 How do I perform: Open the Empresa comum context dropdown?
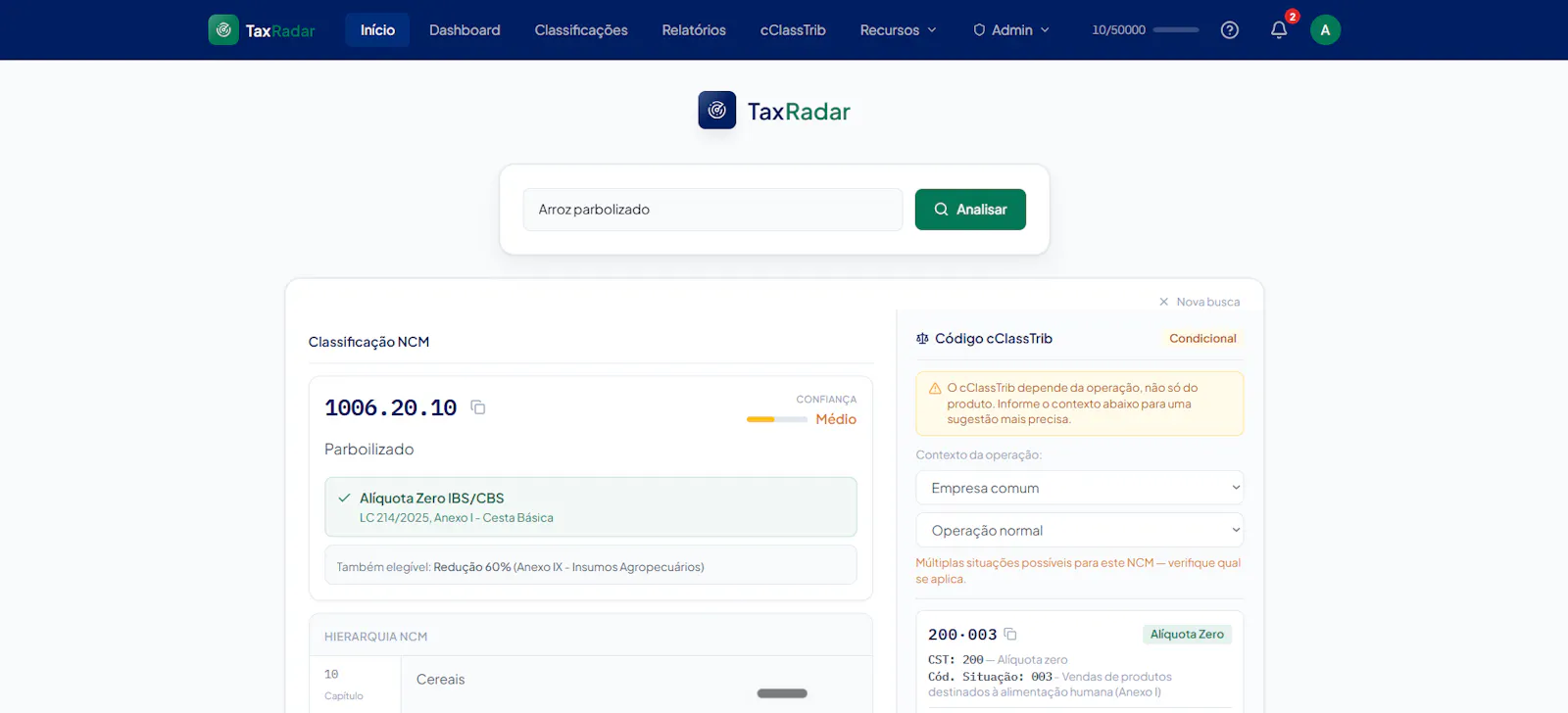coord(1080,488)
